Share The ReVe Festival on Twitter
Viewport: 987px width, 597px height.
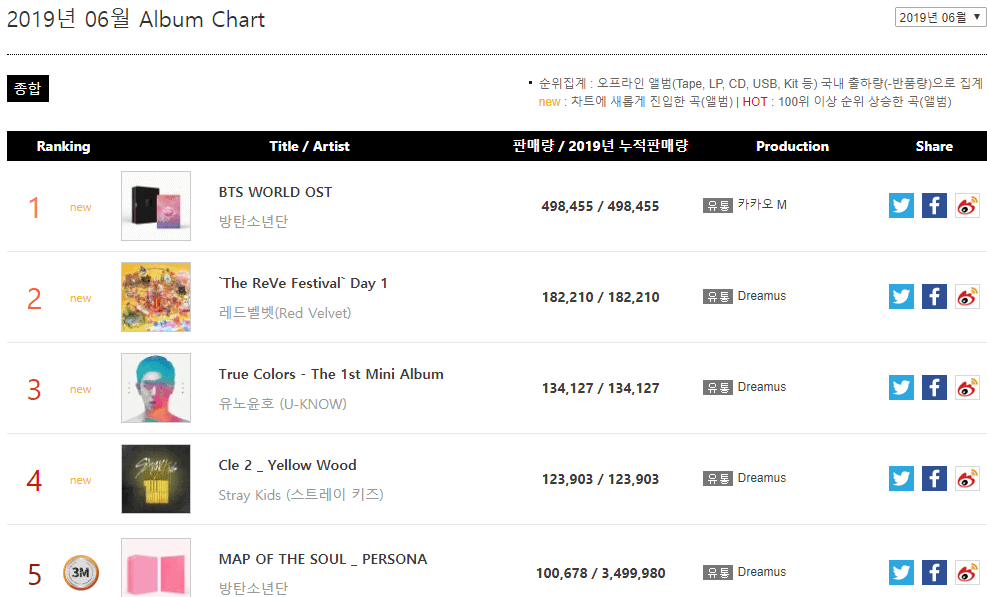(x=901, y=296)
